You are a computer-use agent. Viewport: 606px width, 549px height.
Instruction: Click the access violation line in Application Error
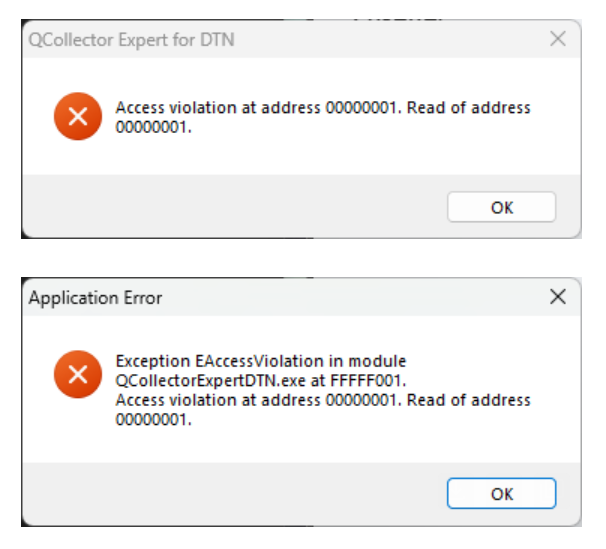(323, 400)
